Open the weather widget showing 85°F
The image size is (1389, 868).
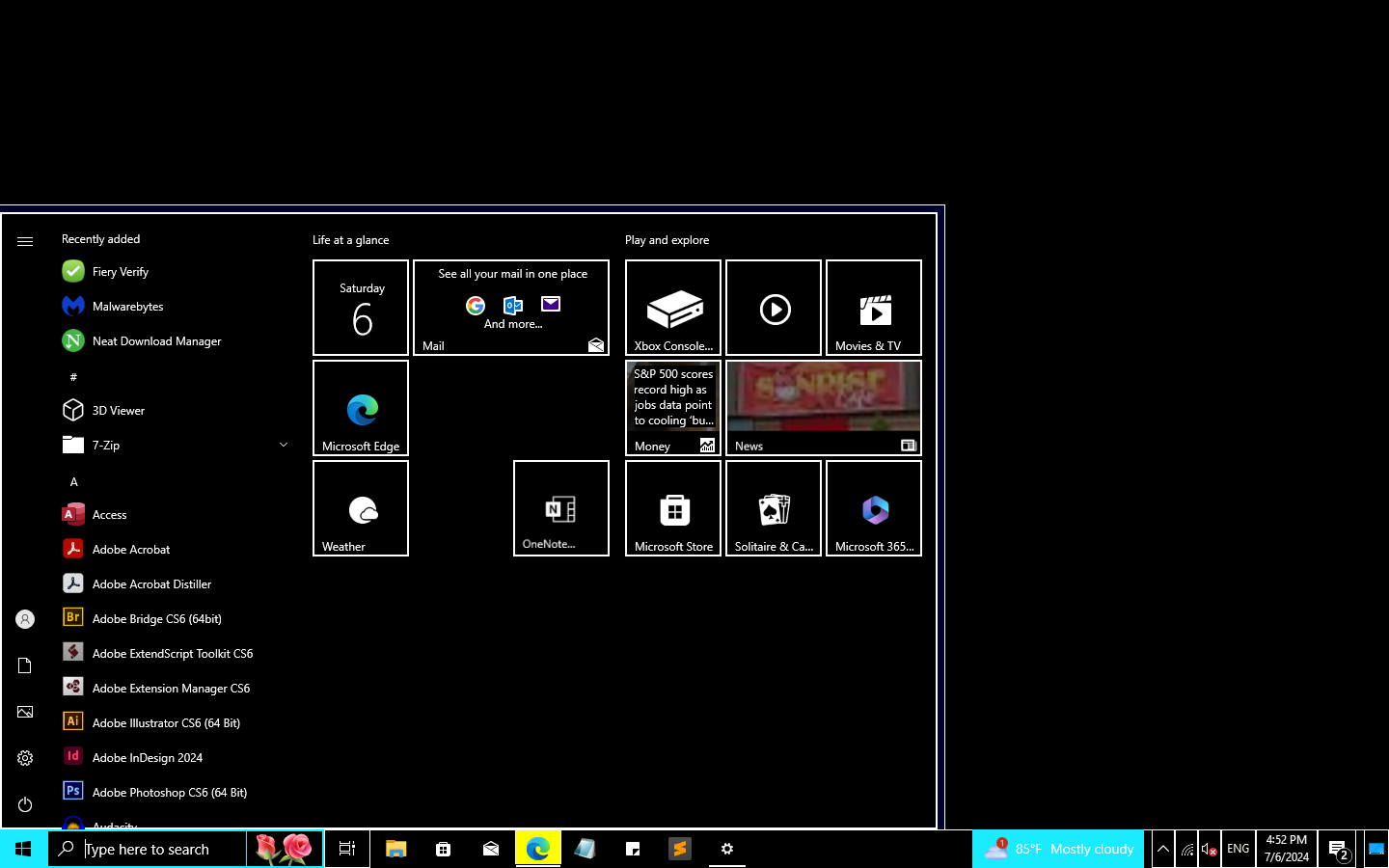(x=1058, y=849)
